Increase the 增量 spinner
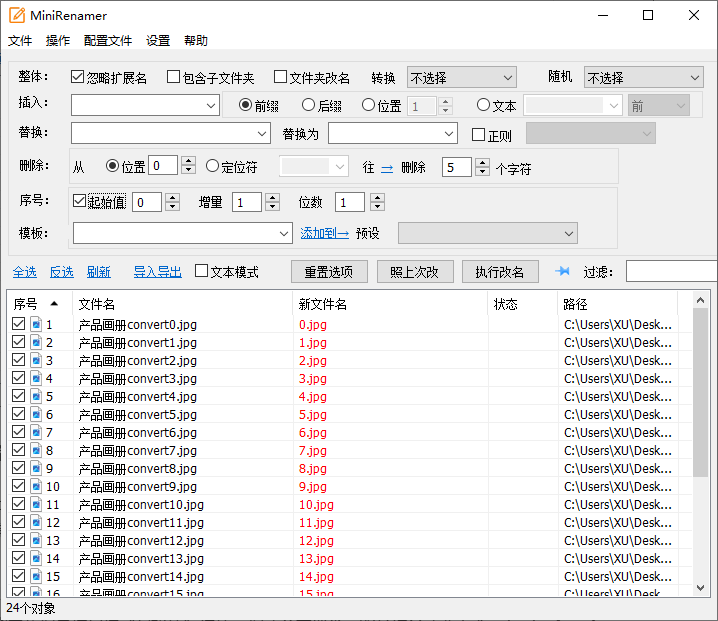The image size is (718, 621). tap(272, 197)
